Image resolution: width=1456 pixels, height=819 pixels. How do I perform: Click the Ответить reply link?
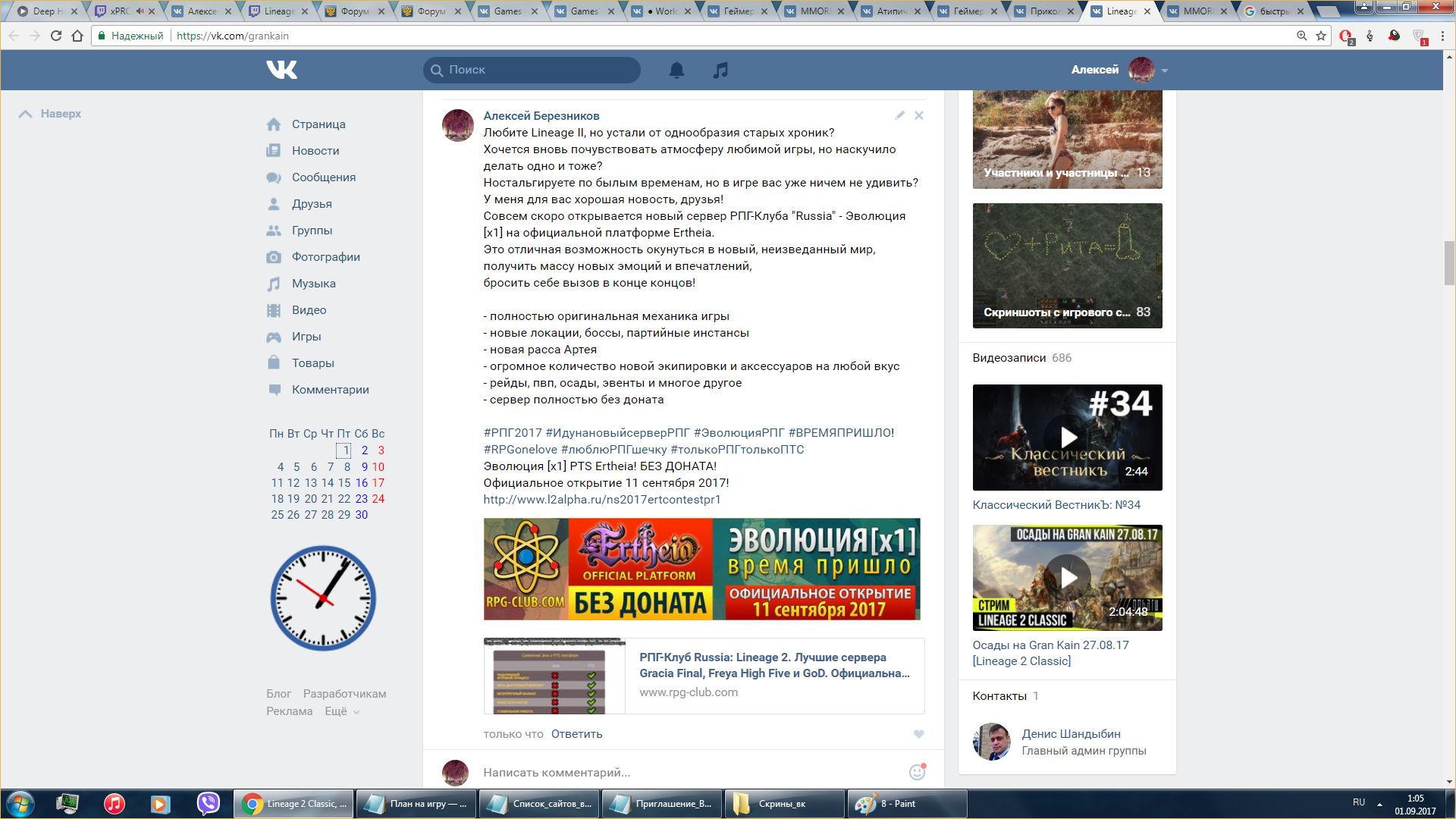click(x=576, y=734)
